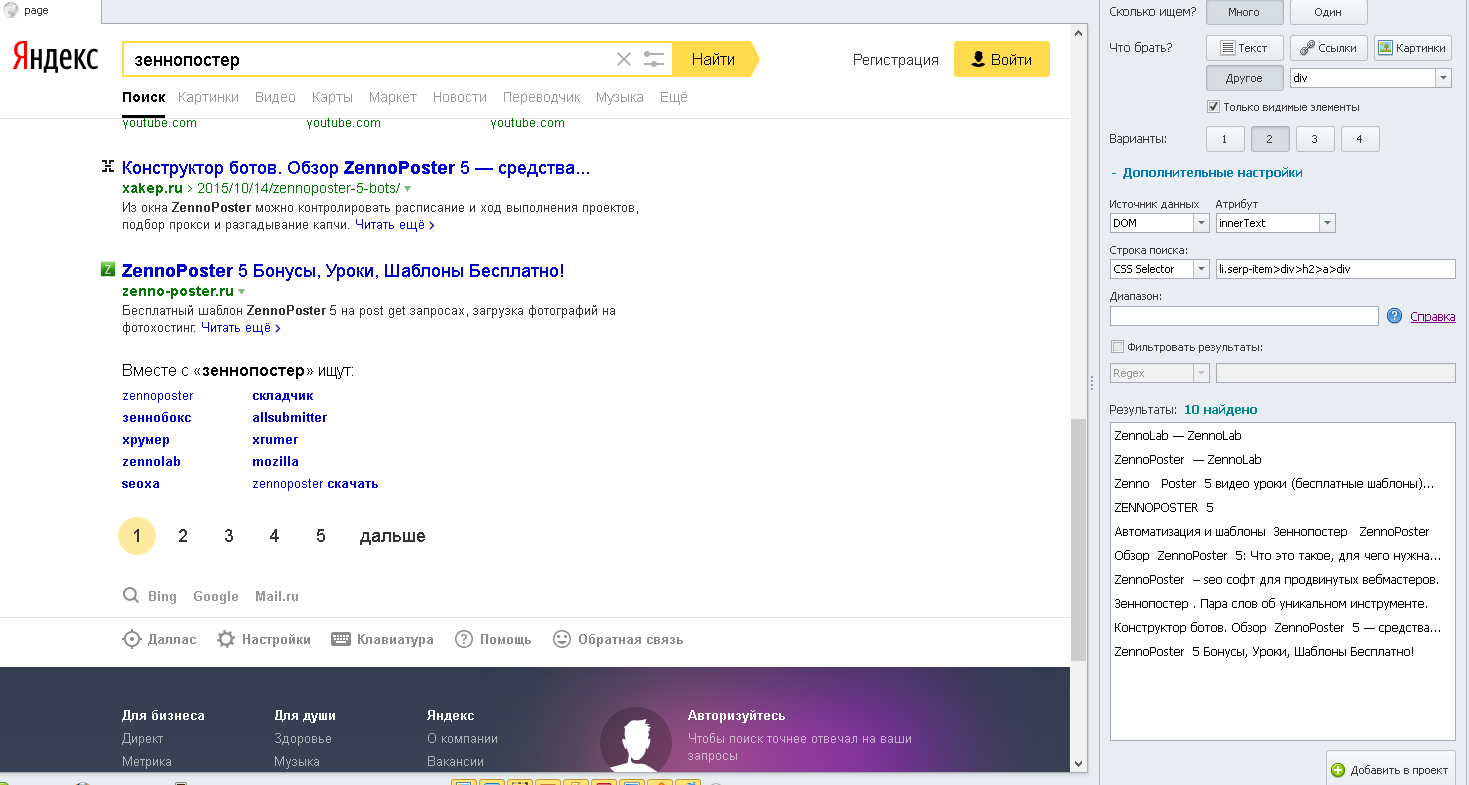This screenshot has height=785, width=1469.
Task: Search the query on Bing
Action: [x=161, y=596]
